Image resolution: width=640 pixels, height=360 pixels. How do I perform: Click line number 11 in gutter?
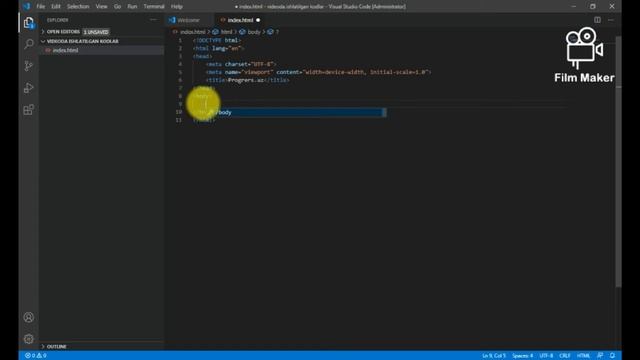179,120
